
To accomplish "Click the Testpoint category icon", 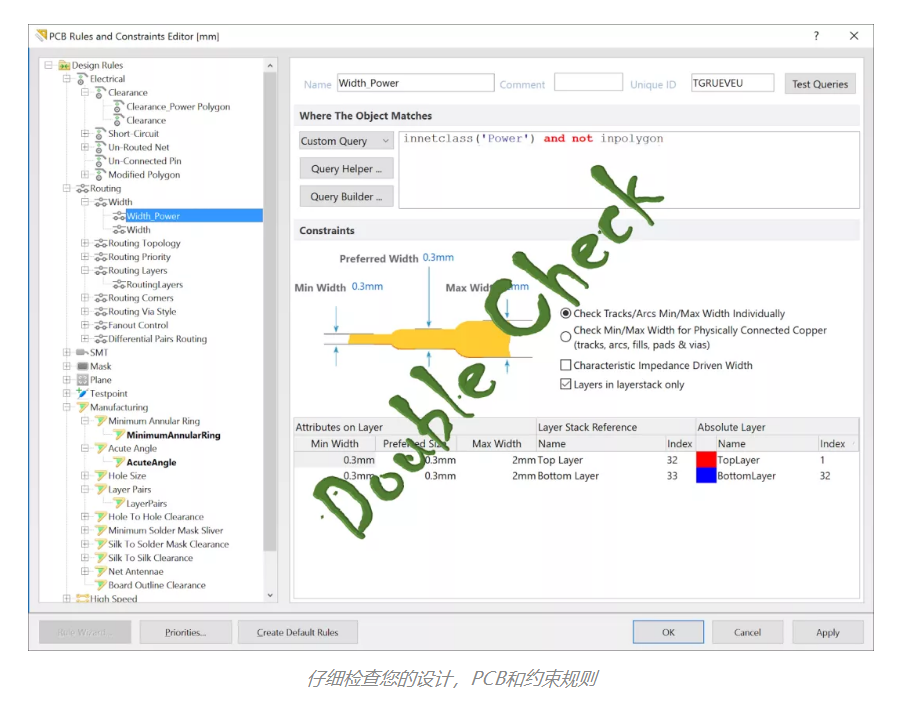I will click(82, 394).
